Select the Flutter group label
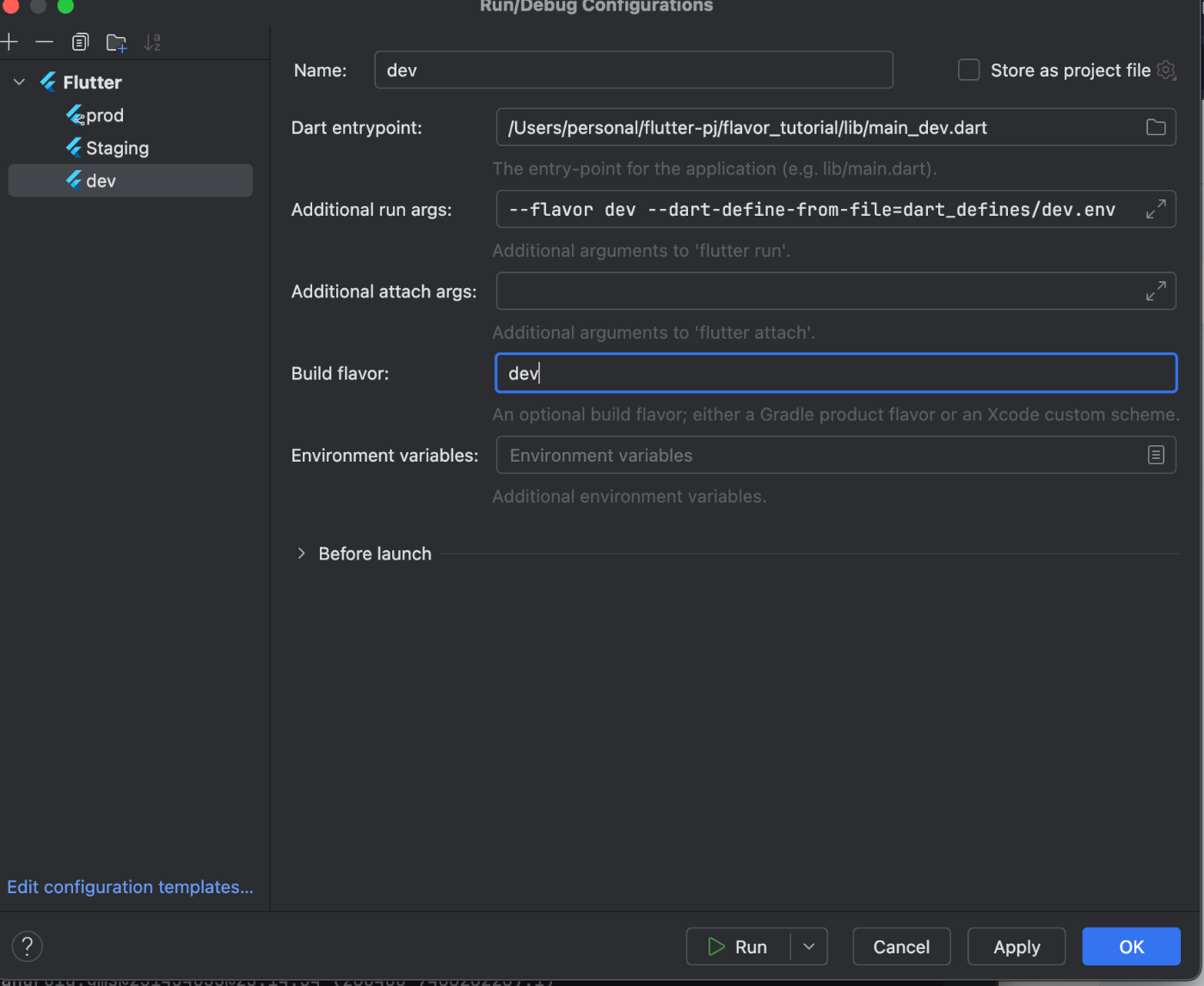1204x986 pixels. 92,83
